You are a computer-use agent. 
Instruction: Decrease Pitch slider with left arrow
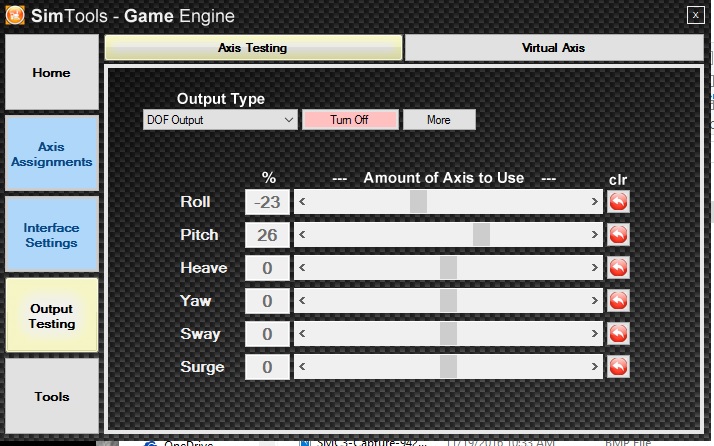point(302,235)
